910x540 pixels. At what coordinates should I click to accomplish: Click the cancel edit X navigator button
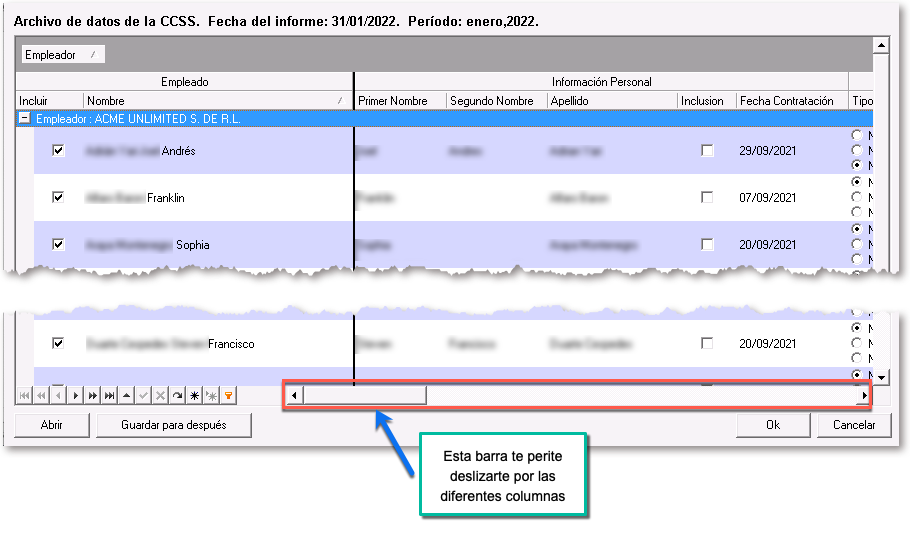point(161,396)
